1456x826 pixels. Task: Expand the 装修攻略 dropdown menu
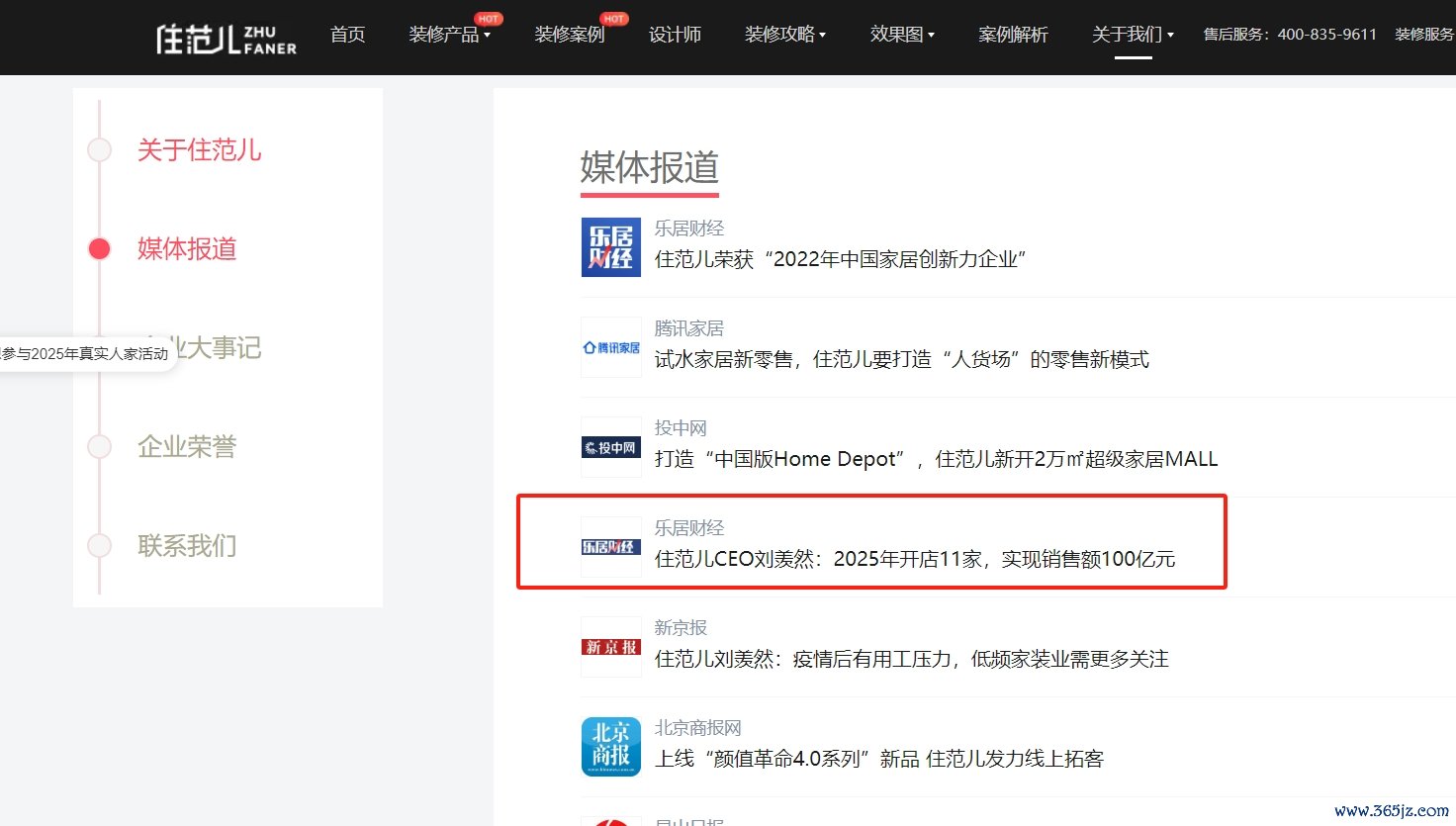coord(785,35)
